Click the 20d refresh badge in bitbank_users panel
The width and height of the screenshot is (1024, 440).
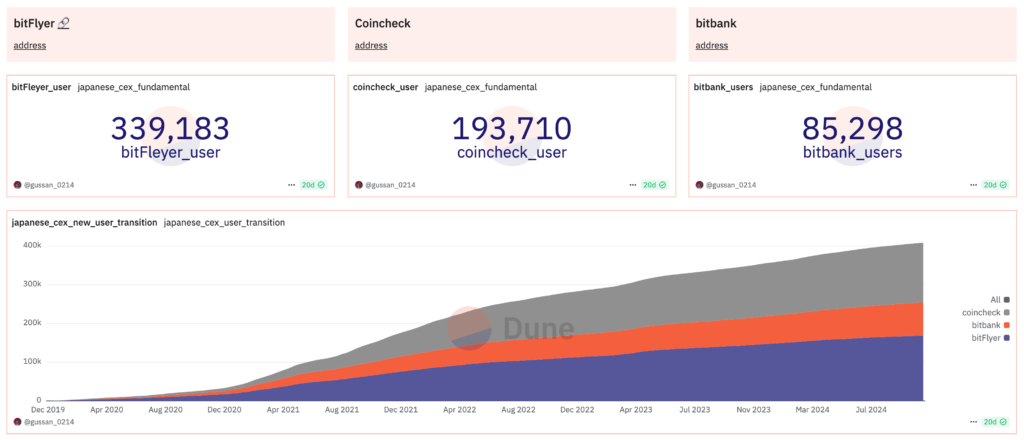pos(996,185)
